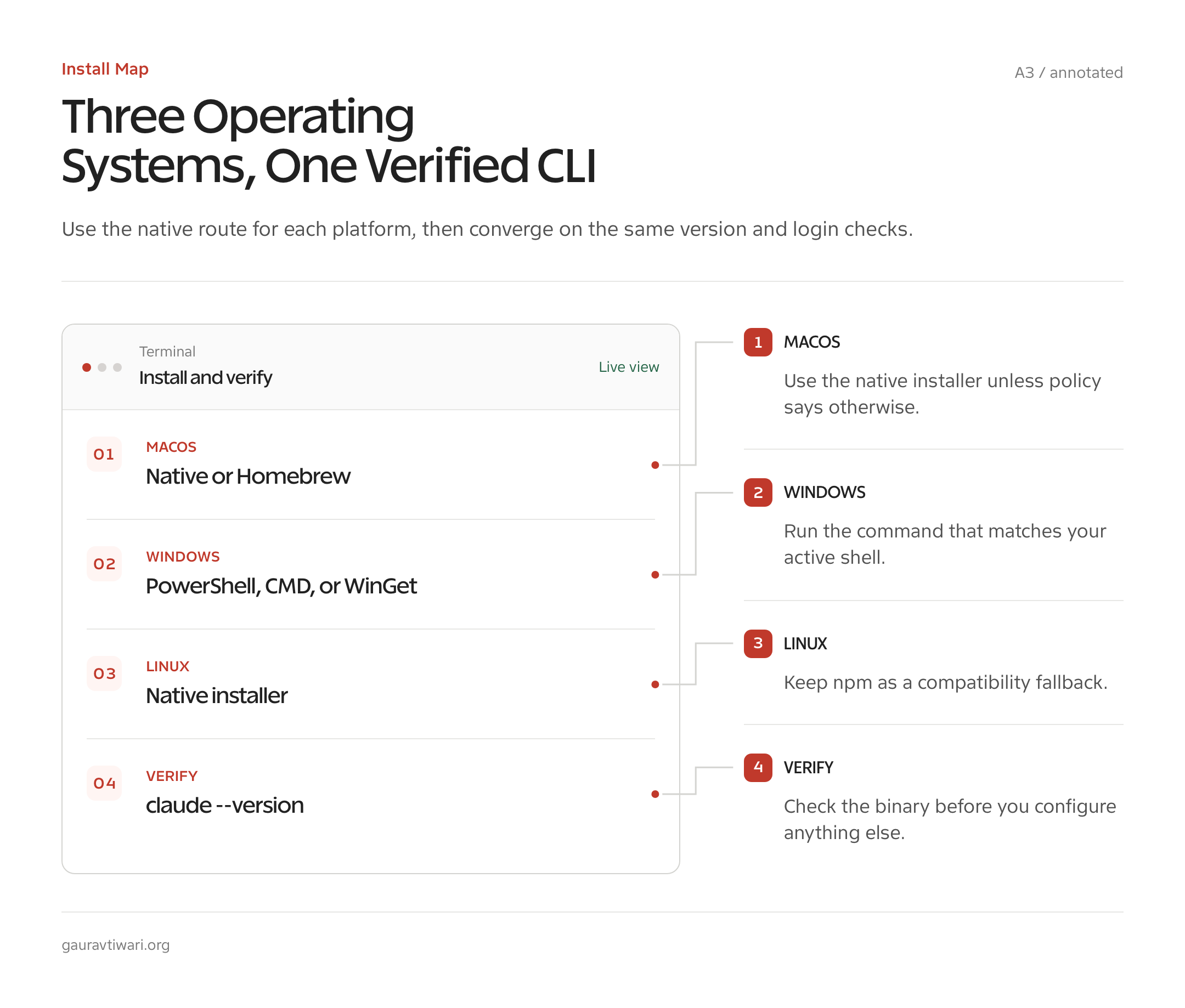Click the red LINUX label in the terminal list
Viewport: 1185px width, 1008px height.
(x=167, y=666)
